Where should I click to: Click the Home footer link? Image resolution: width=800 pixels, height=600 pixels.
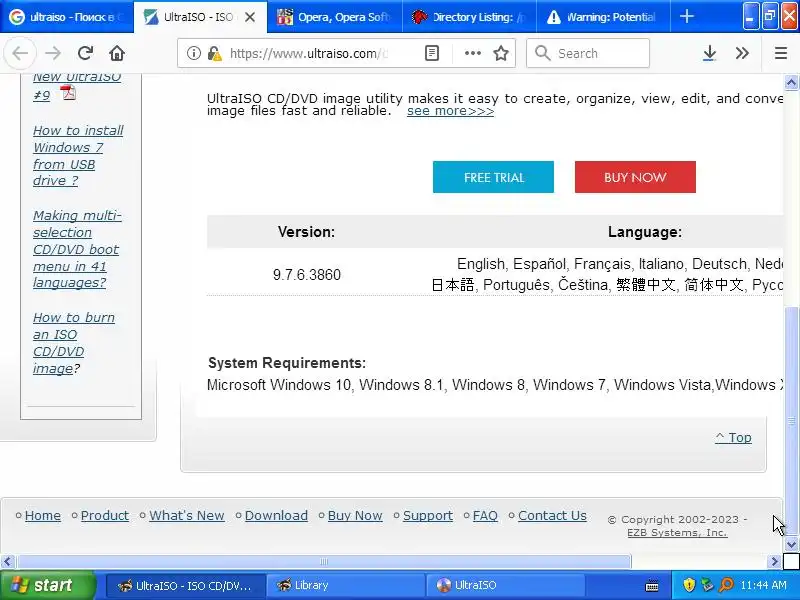click(x=43, y=515)
